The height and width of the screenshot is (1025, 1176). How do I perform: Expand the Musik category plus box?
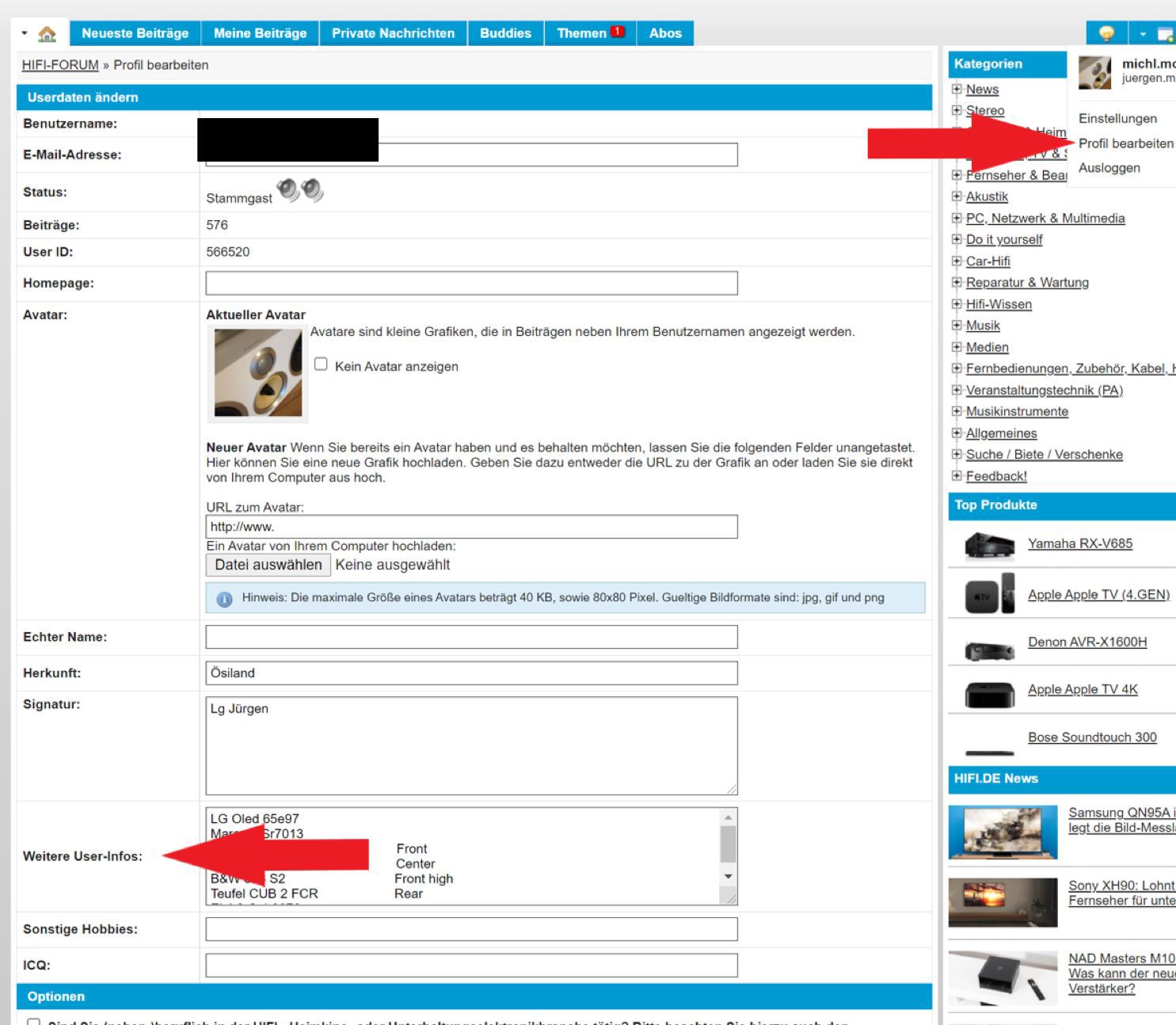point(957,326)
